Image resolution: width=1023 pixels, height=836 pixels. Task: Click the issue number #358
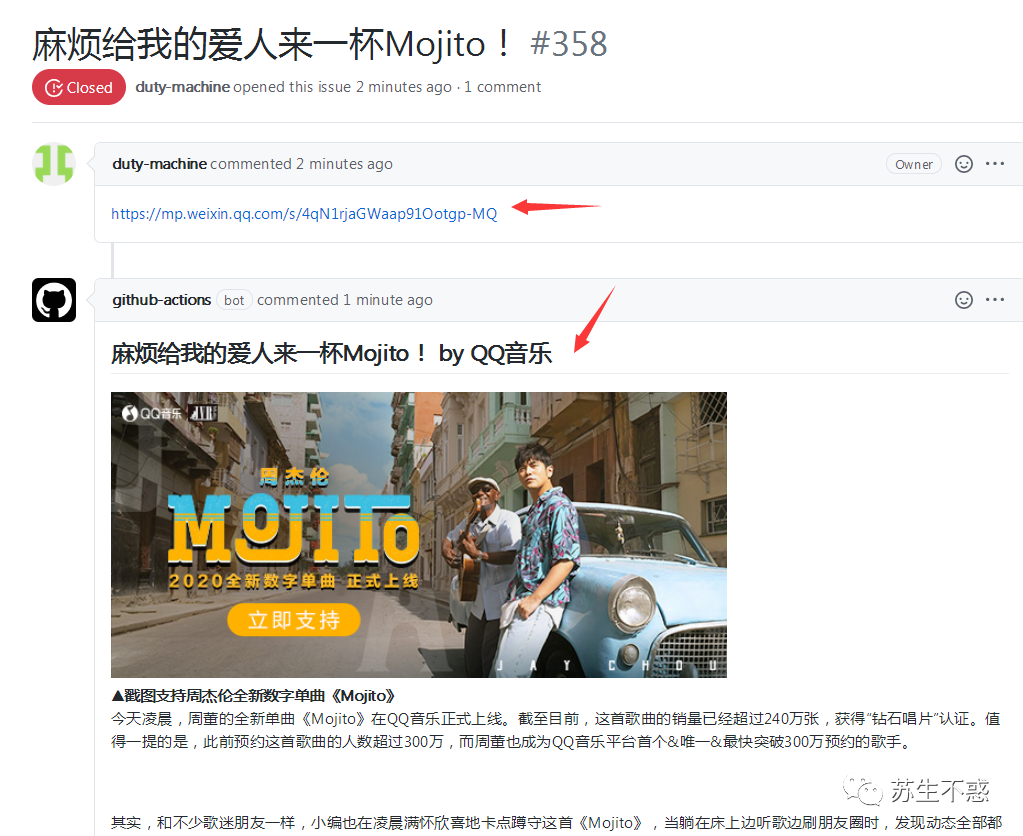tap(569, 44)
